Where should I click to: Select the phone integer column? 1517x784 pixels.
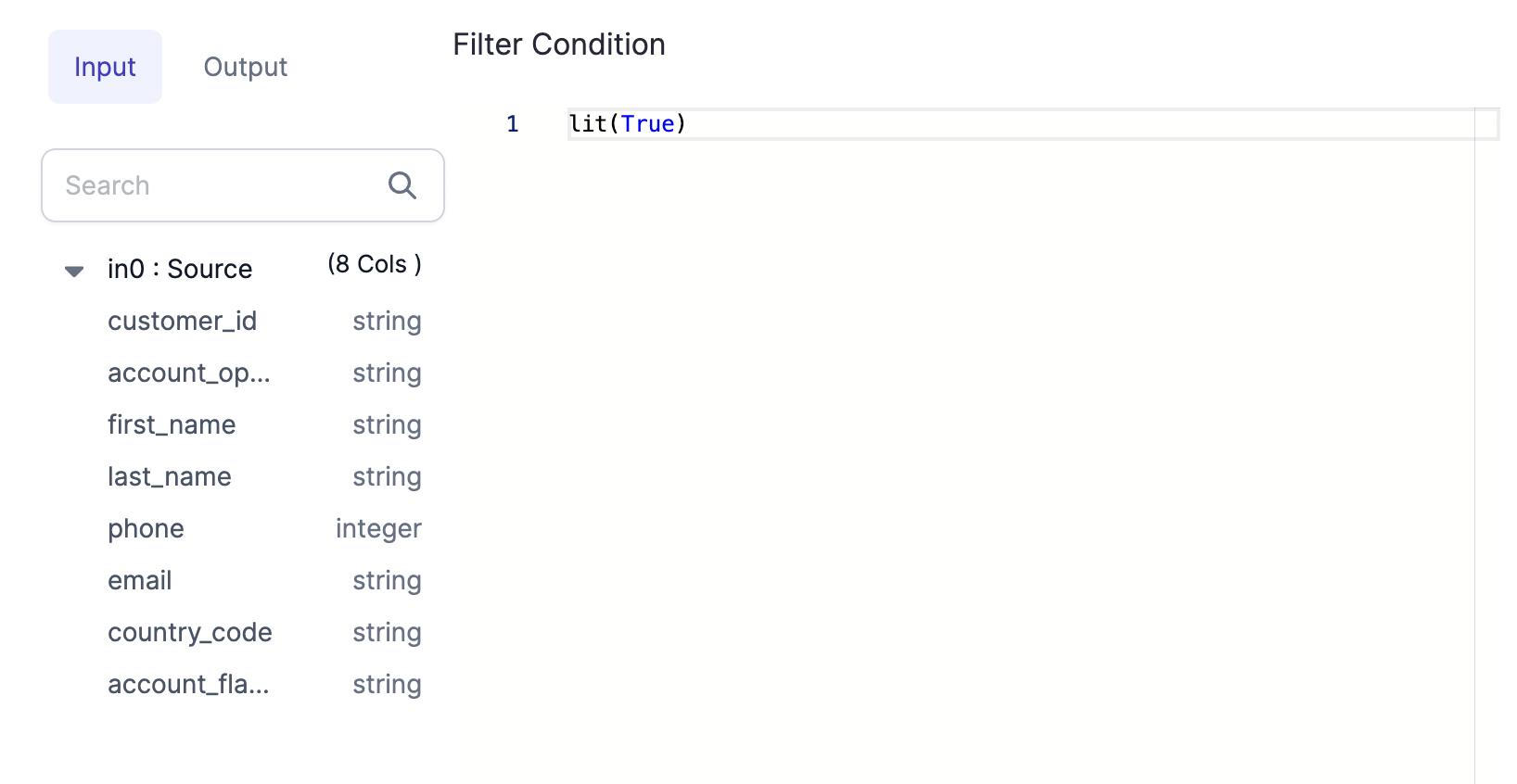click(x=146, y=528)
